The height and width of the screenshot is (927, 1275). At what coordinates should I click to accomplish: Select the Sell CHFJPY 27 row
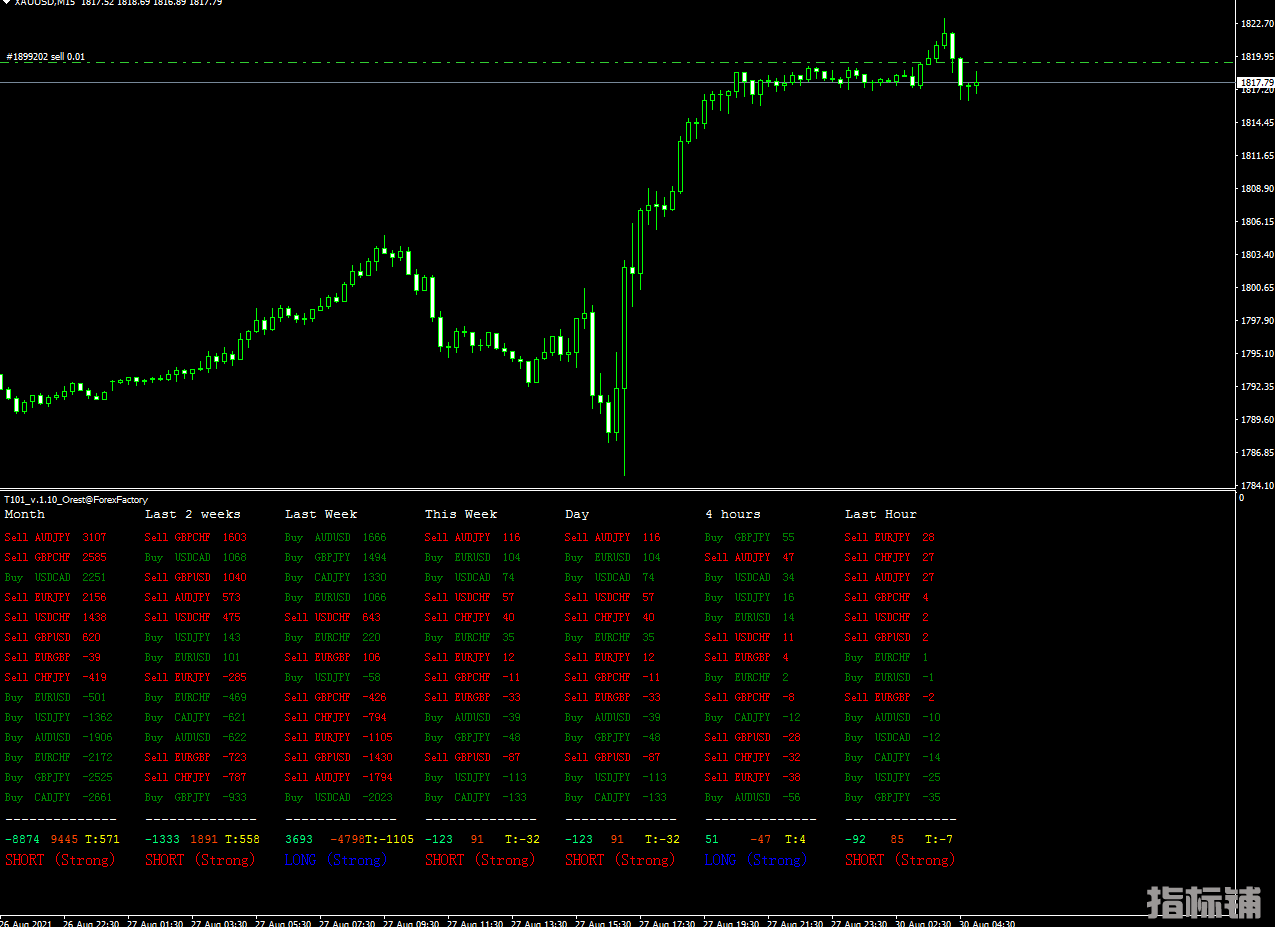point(890,557)
